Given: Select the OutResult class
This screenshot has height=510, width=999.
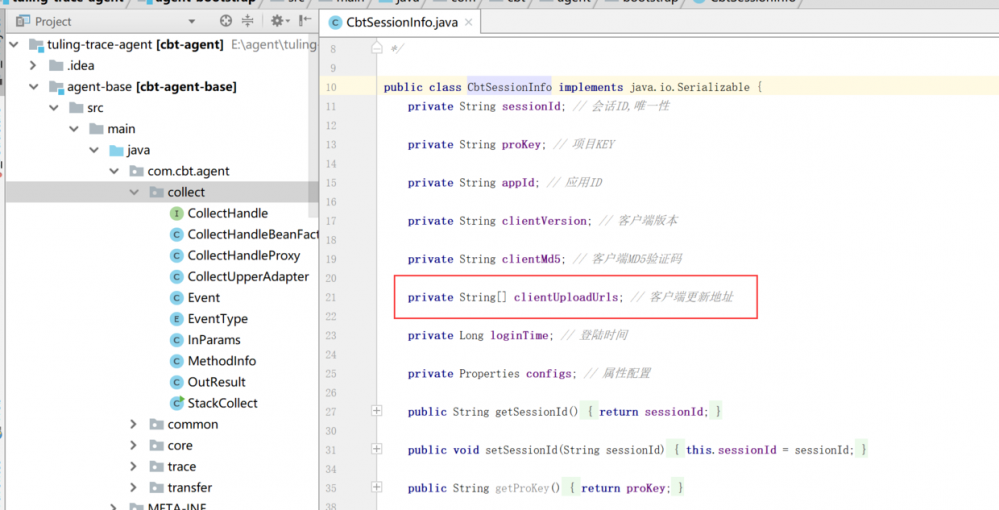Looking at the screenshot, I should pos(216,381).
